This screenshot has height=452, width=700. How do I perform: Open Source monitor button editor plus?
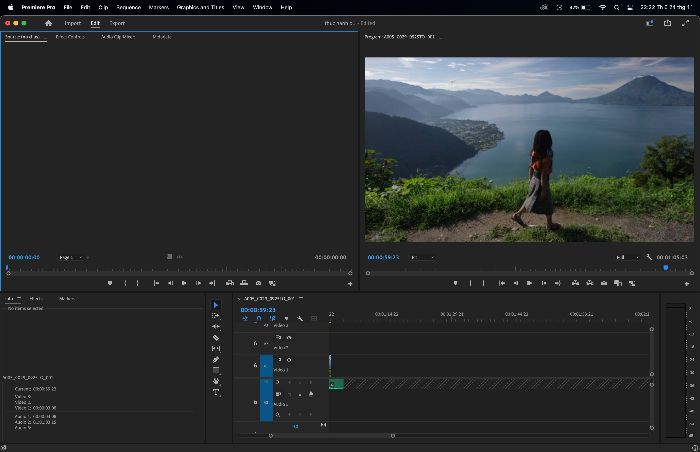point(350,284)
